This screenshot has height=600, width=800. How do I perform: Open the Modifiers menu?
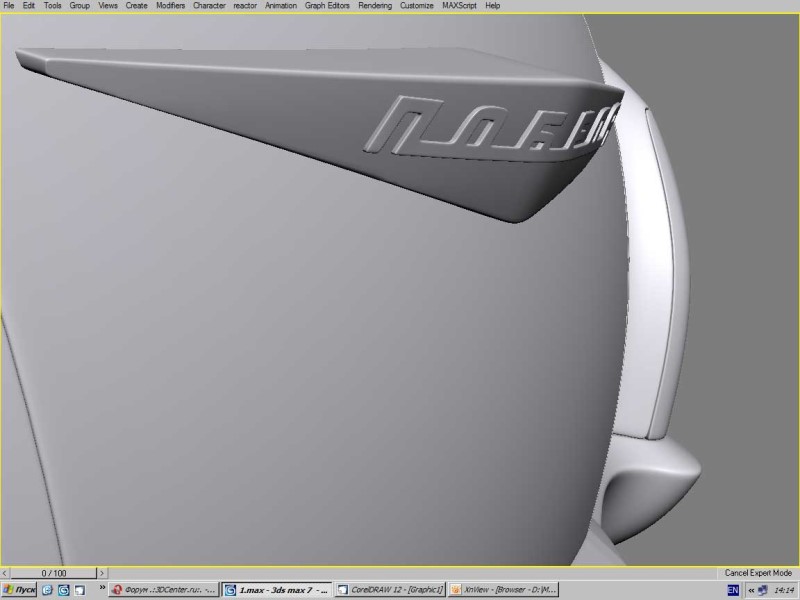tap(170, 6)
